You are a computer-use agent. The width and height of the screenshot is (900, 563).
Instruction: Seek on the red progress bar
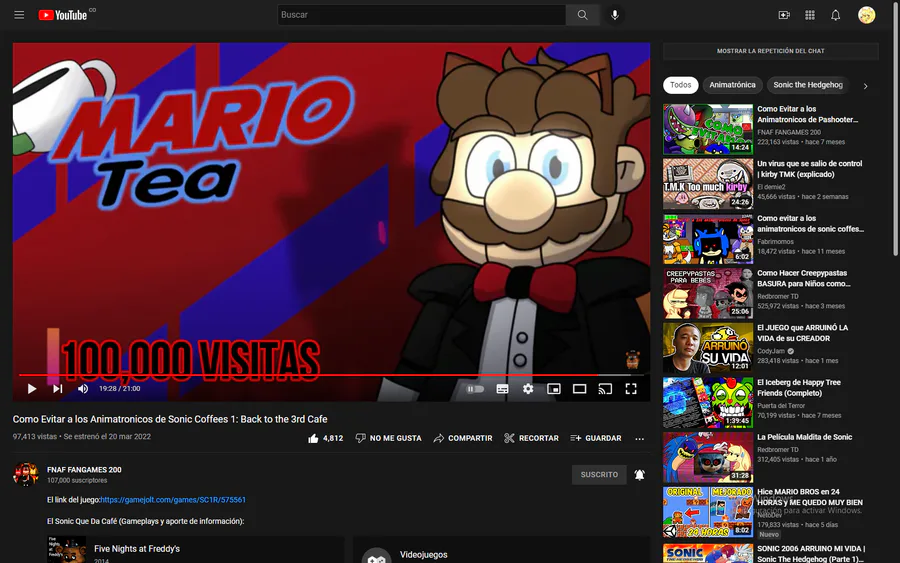click(x=331, y=375)
